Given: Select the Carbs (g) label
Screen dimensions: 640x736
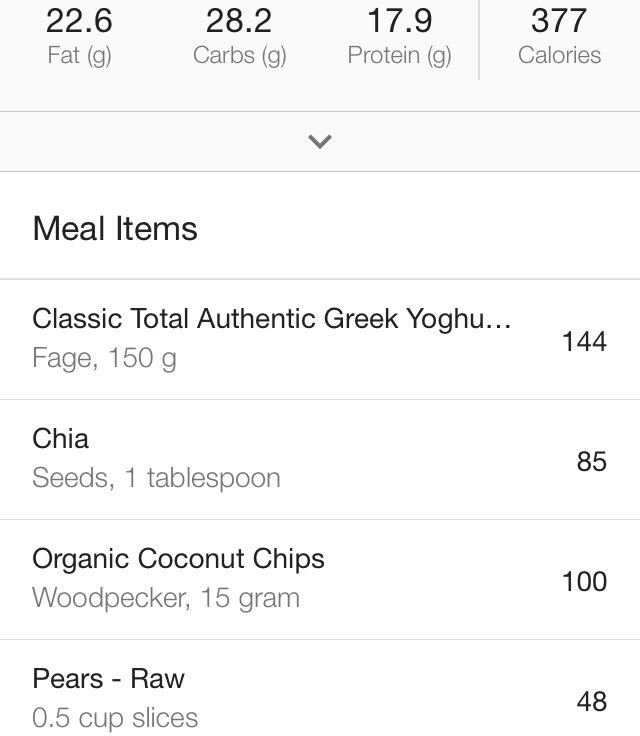Looking at the screenshot, I should (239, 55).
